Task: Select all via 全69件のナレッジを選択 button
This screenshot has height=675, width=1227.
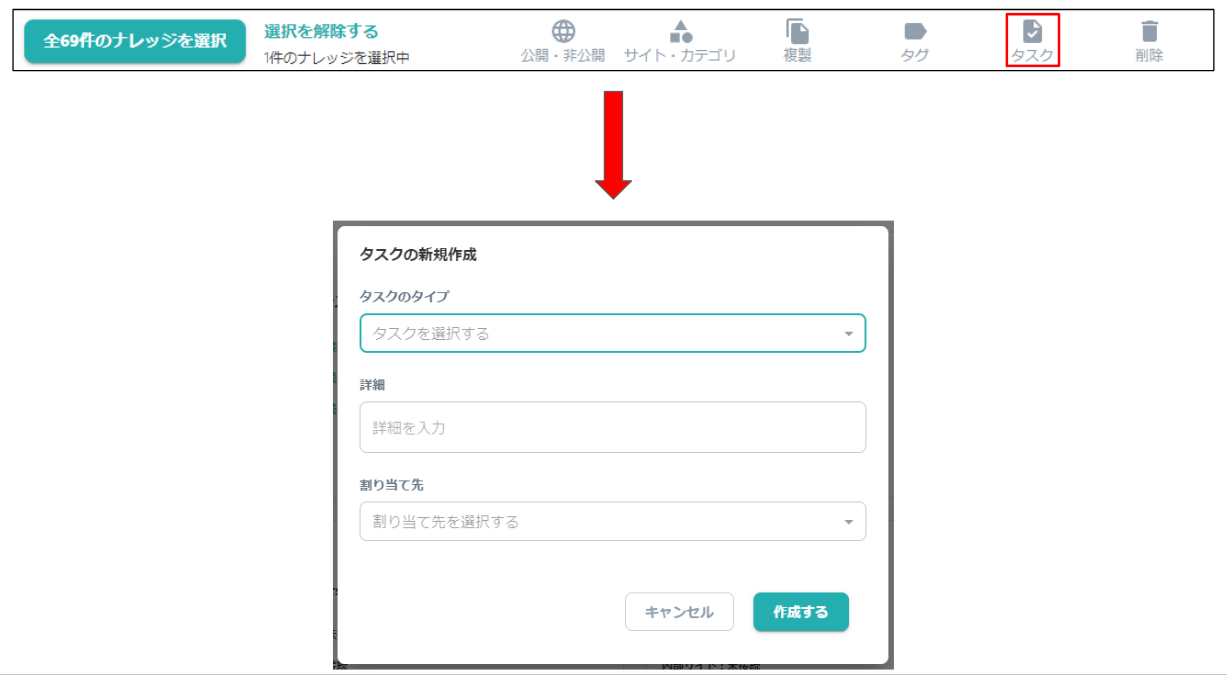Action: coord(135,41)
